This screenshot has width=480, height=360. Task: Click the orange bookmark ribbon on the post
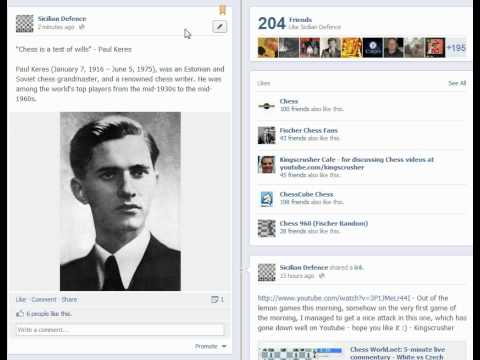pyautogui.click(x=222, y=10)
